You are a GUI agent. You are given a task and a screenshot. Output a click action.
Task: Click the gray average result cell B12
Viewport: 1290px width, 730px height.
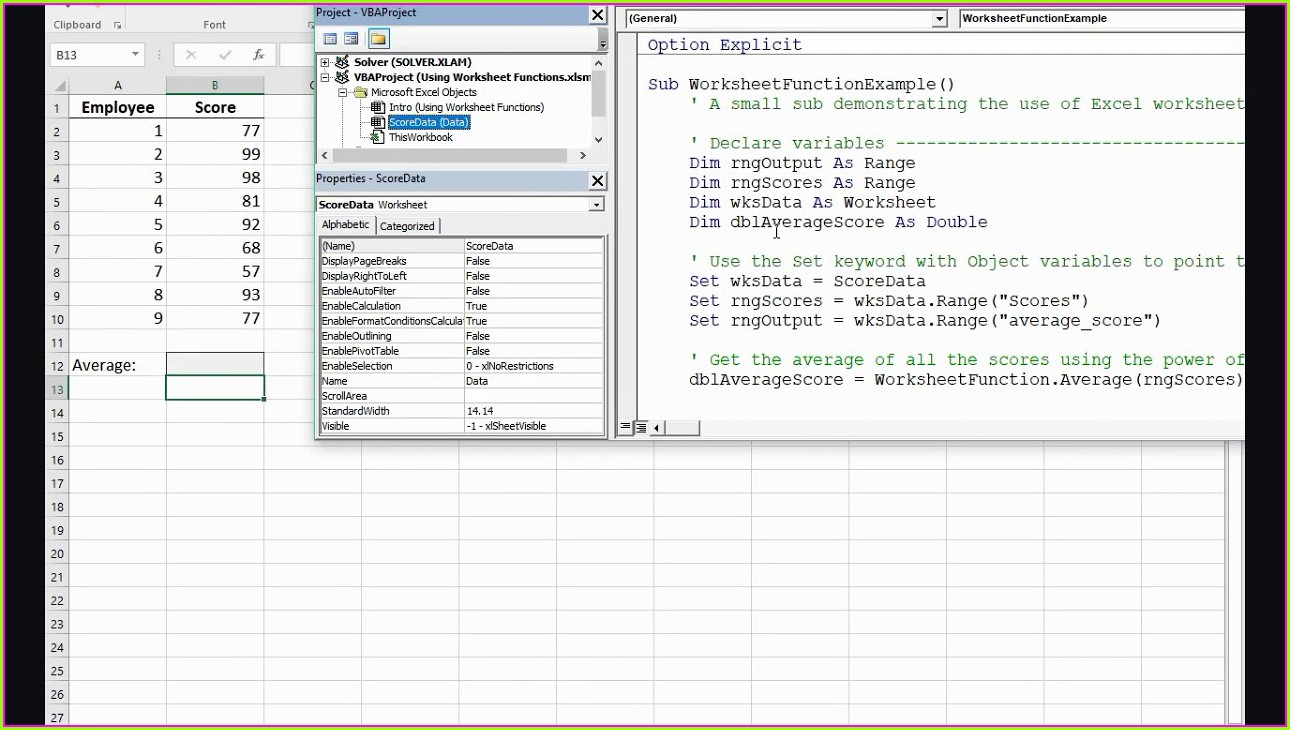[215, 364]
